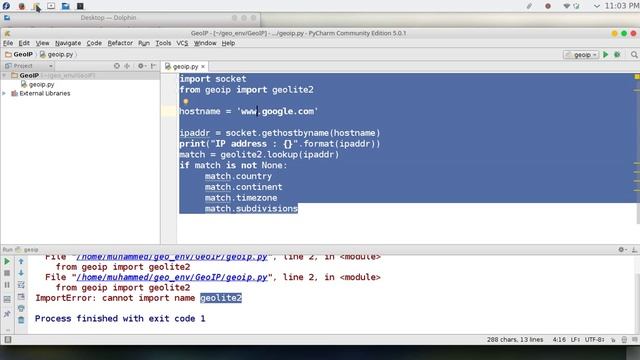
Task: Open the Code menu
Action: click(x=94, y=43)
